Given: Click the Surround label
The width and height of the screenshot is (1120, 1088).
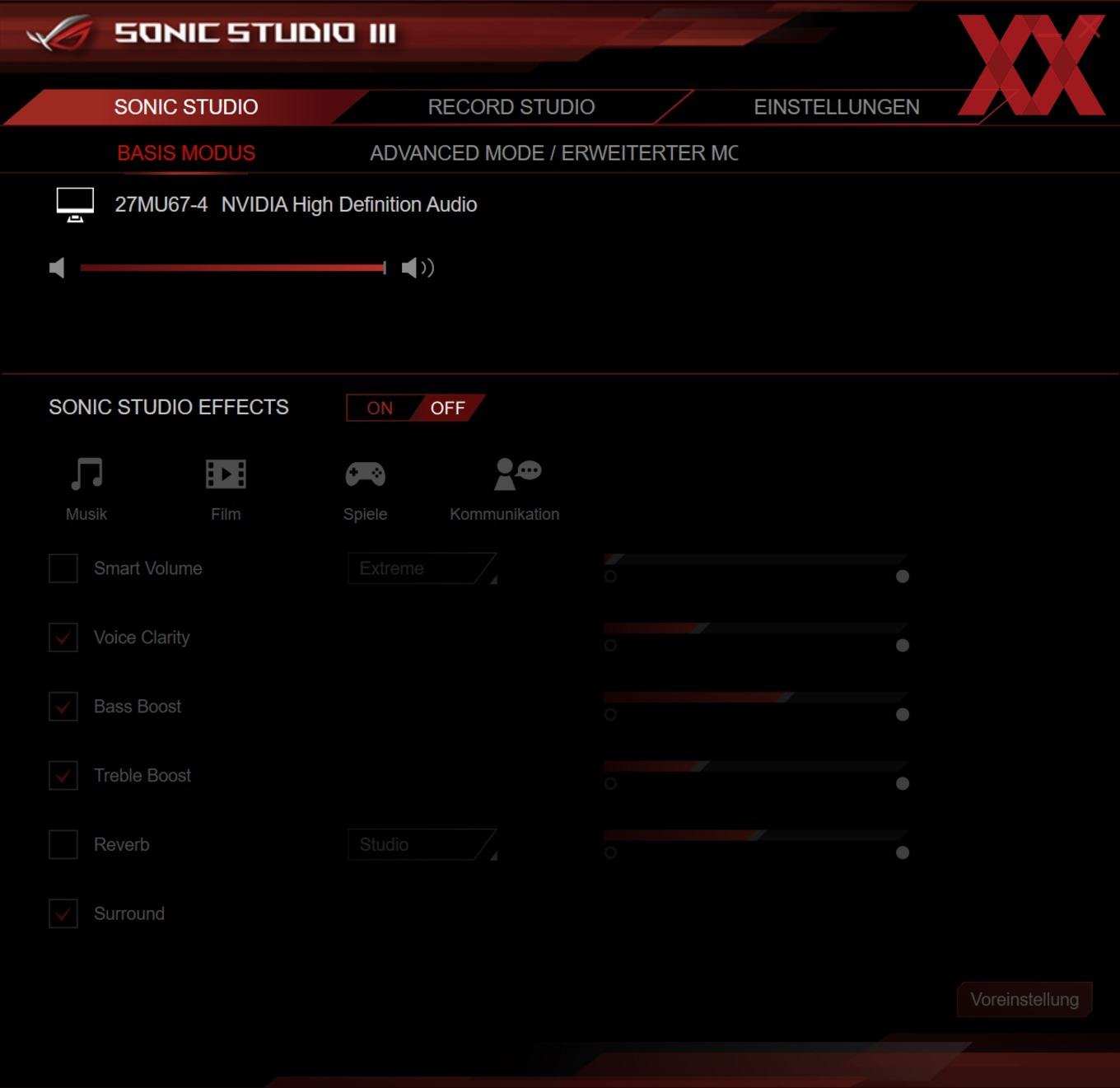Looking at the screenshot, I should point(129,914).
